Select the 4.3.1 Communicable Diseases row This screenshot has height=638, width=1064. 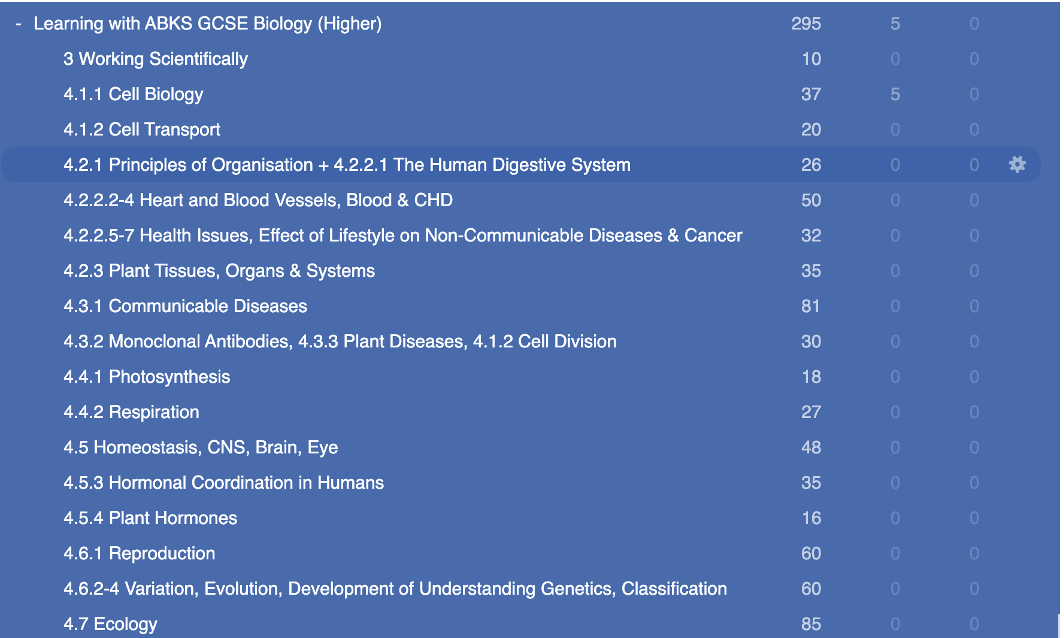click(182, 306)
